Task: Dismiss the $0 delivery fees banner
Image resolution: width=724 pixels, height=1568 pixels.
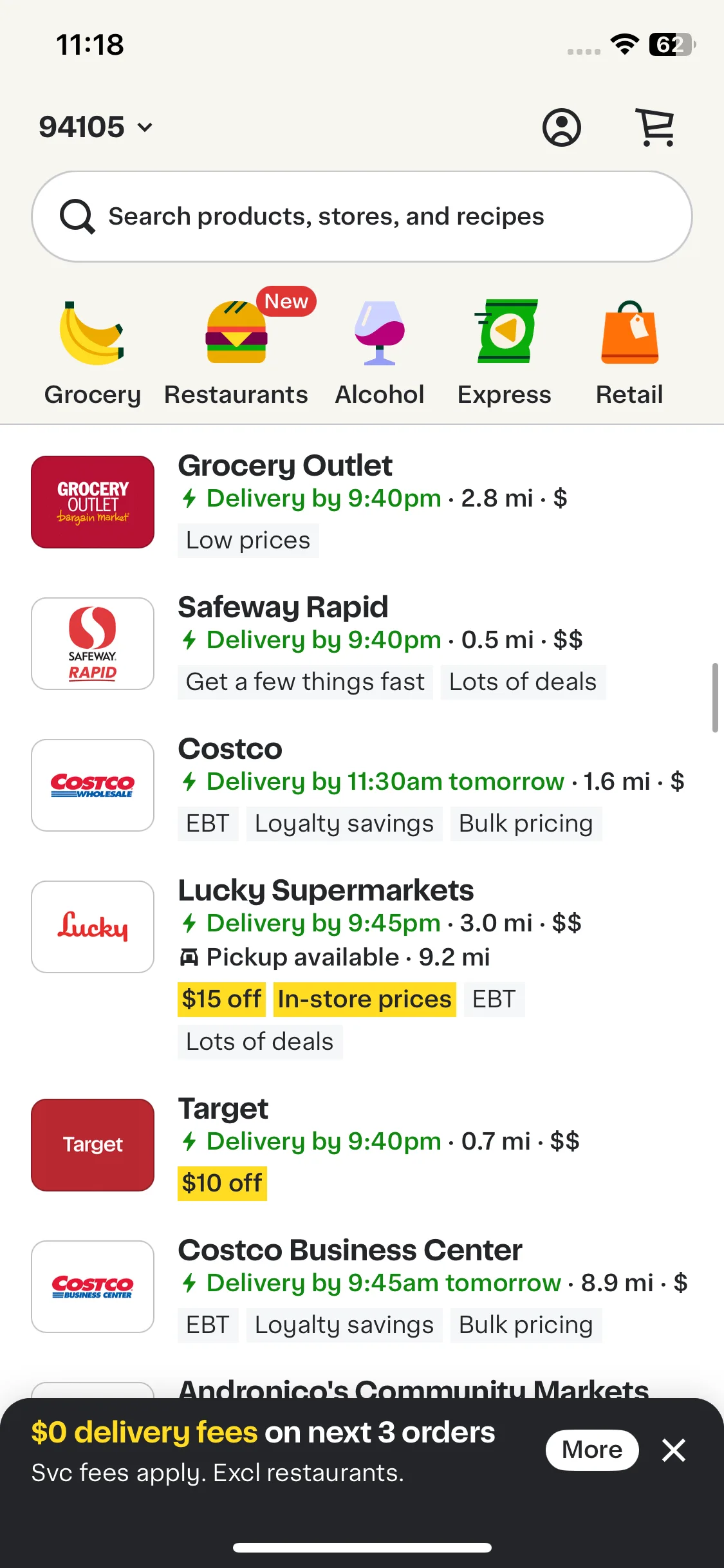Action: 674,1450
